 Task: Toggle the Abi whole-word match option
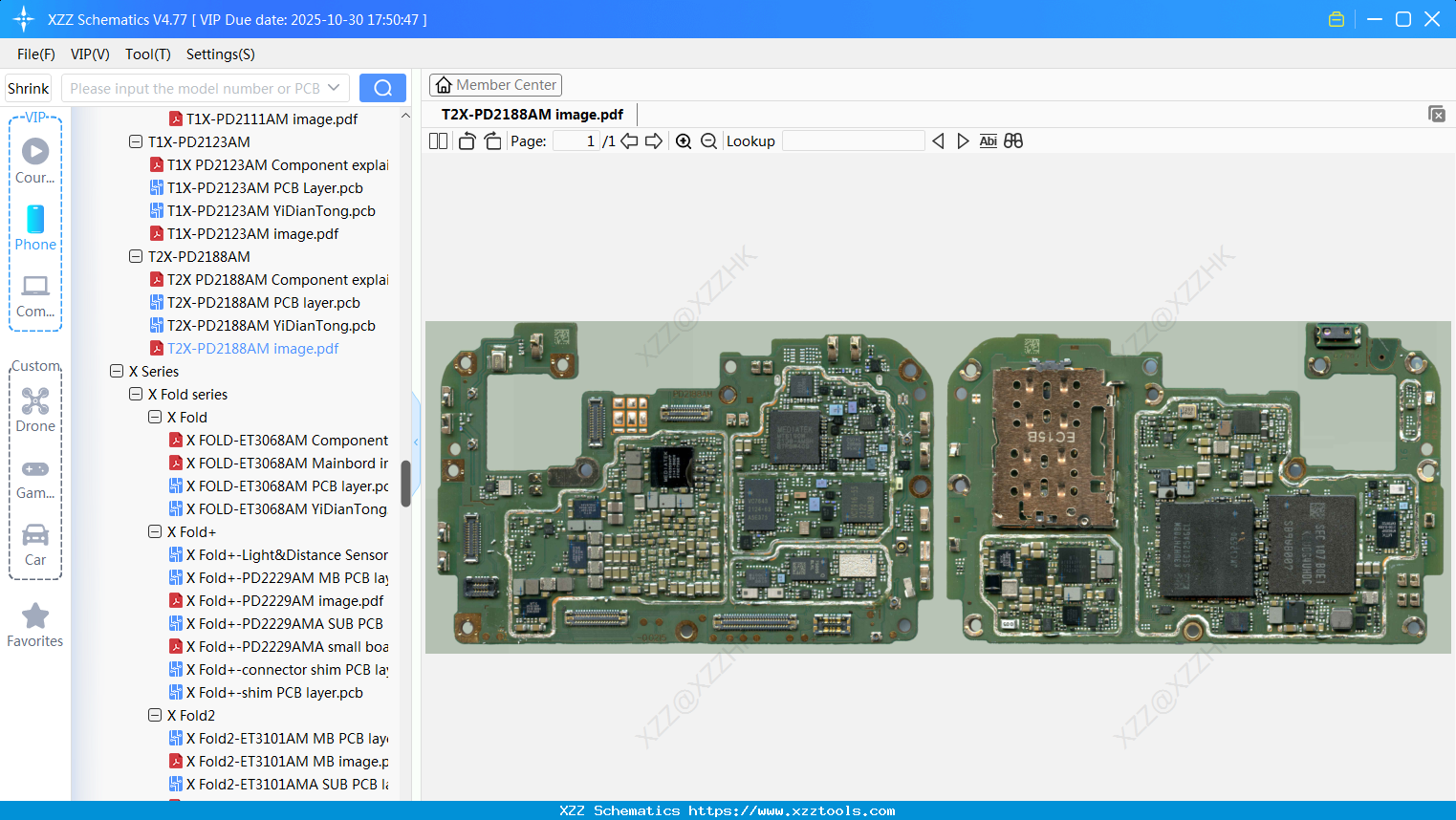point(989,141)
